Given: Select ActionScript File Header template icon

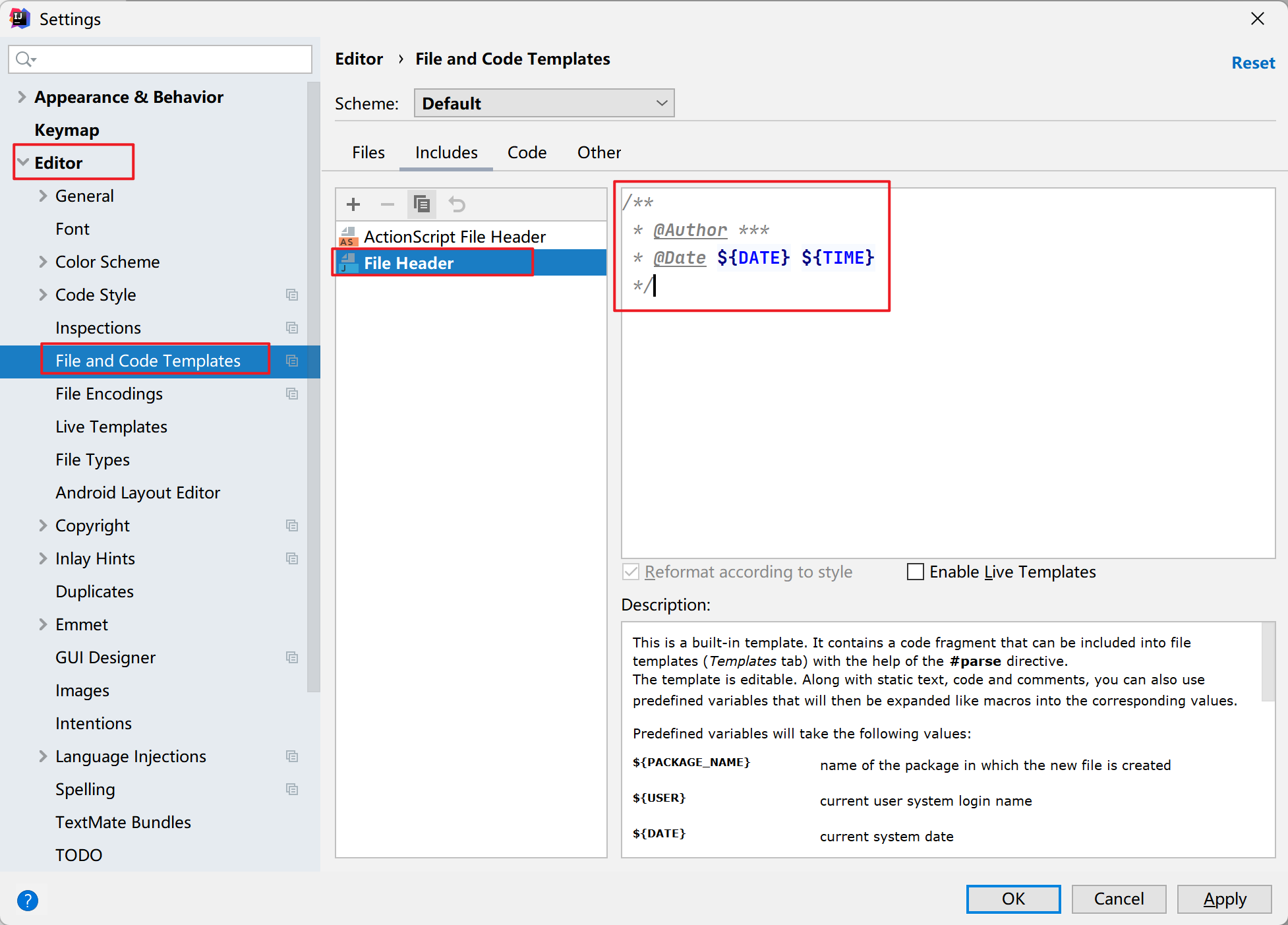Looking at the screenshot, I should 349,237.
